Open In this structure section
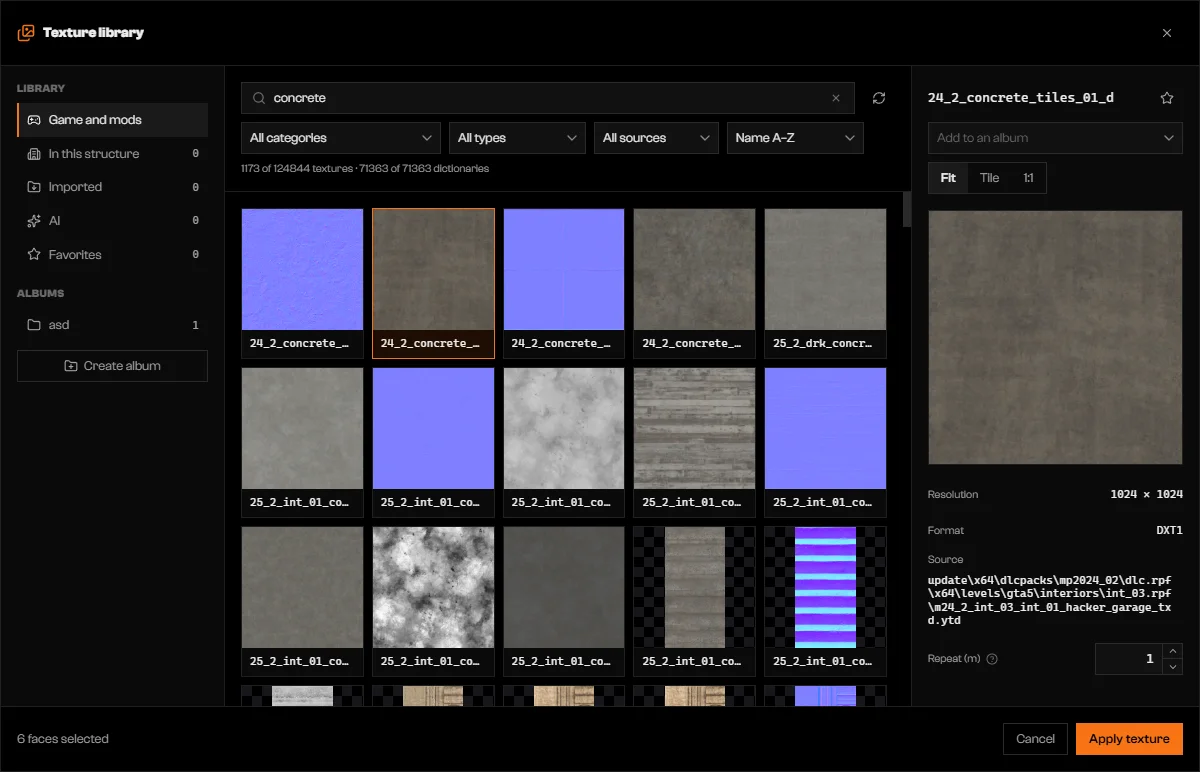Screen dimensions: 1200x772 pyautogui.click(x=112, y=154)
